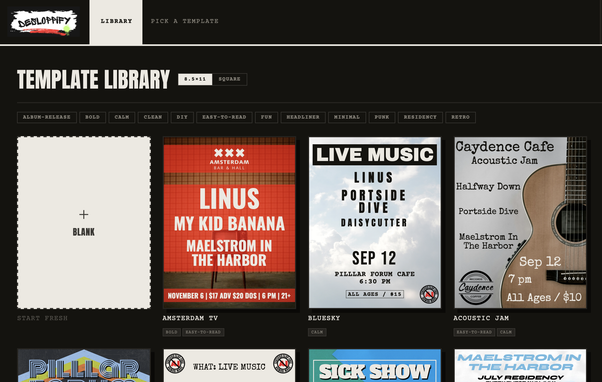Click Bold tag under Amsterdam TV

coord(171,332)
